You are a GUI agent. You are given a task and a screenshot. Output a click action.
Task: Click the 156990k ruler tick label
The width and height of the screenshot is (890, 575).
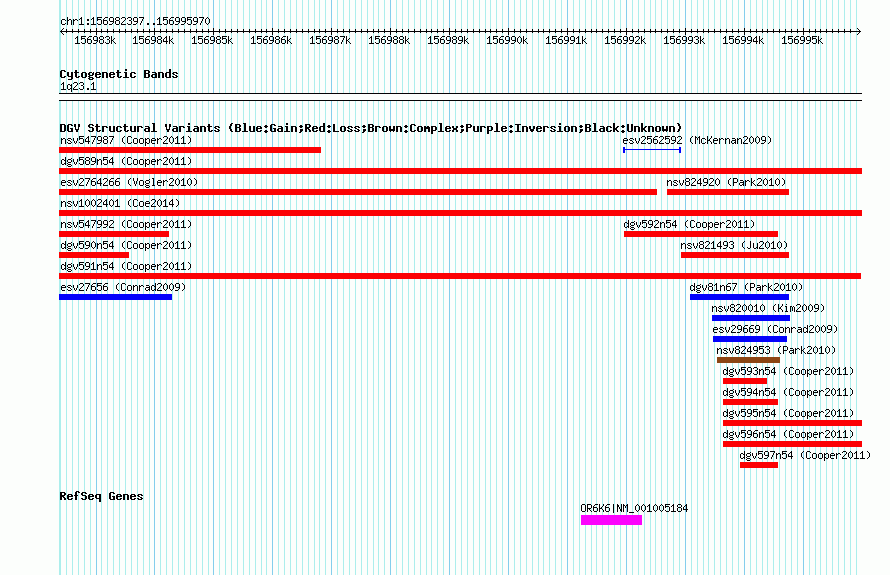[x=507, y=40]
